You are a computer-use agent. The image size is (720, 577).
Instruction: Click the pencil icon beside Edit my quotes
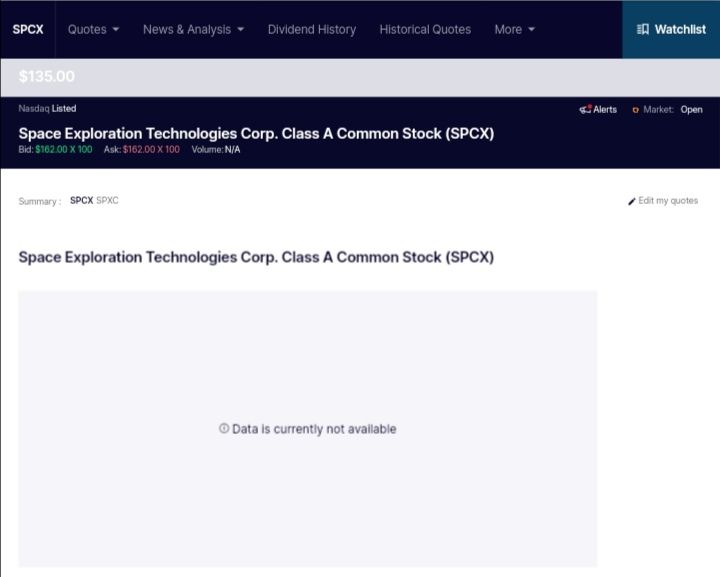point(632,201)
